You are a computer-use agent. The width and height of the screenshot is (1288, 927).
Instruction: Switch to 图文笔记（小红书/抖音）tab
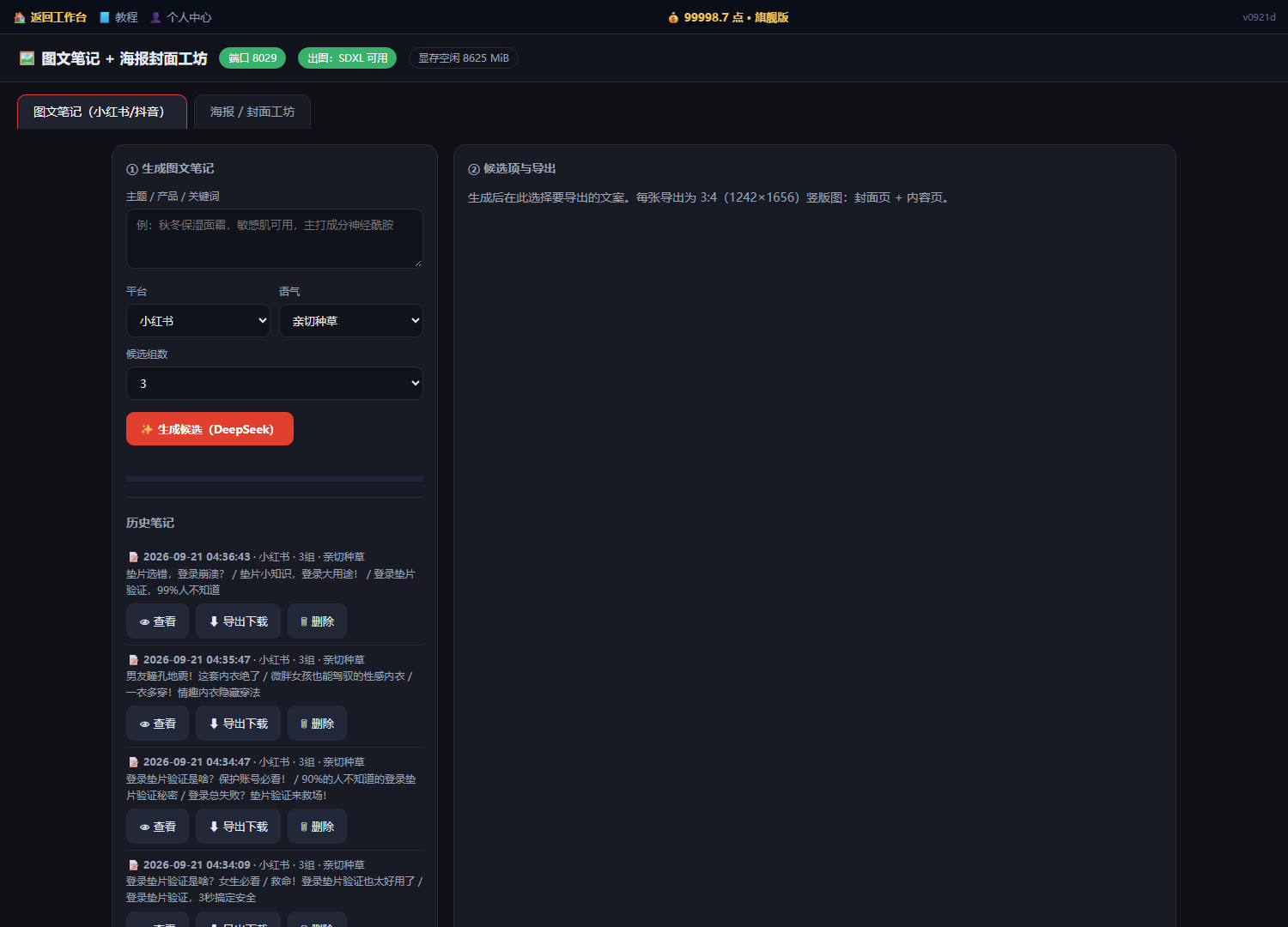[x=102, y=112]
